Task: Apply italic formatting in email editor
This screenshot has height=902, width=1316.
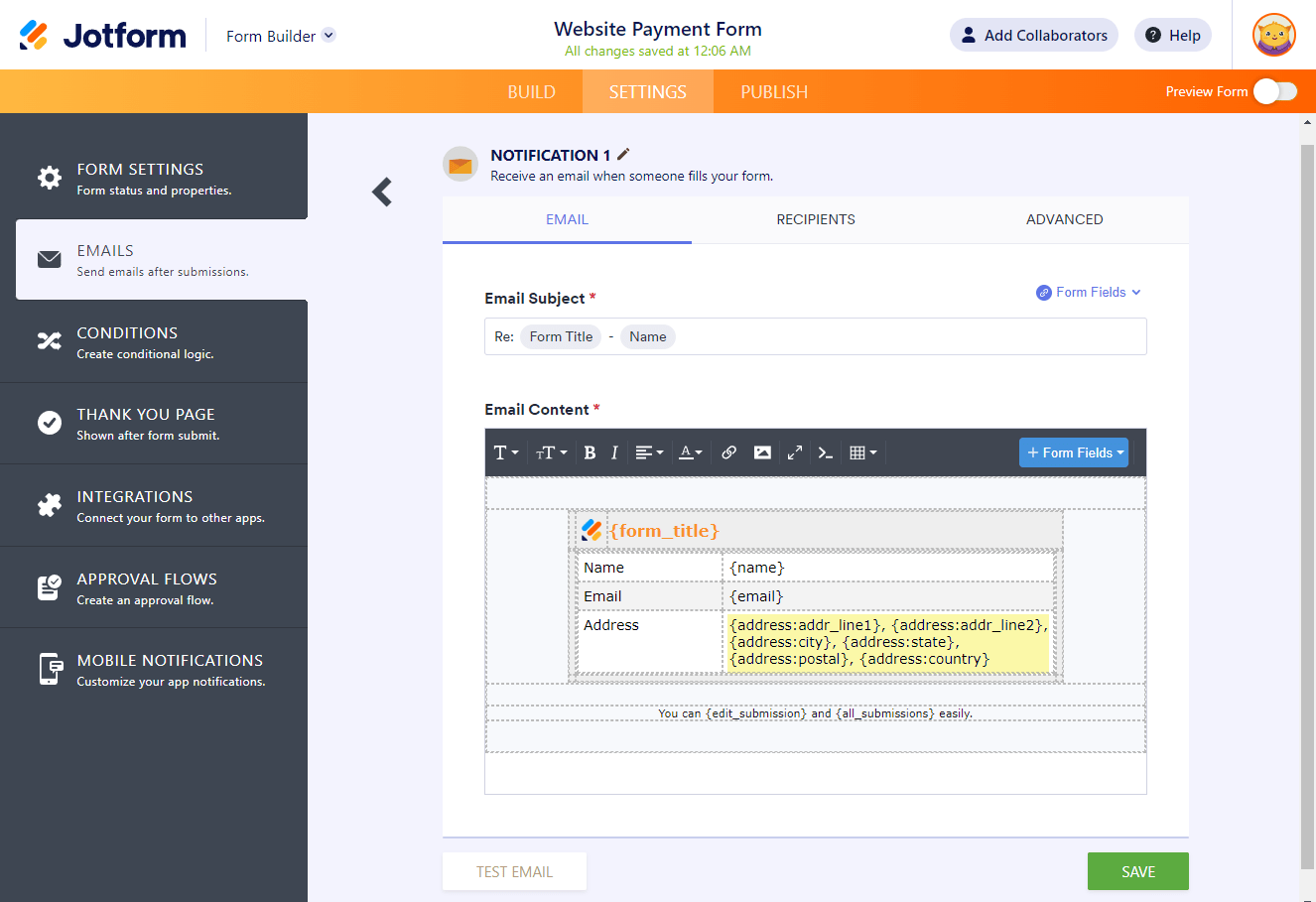Action: 614,452
